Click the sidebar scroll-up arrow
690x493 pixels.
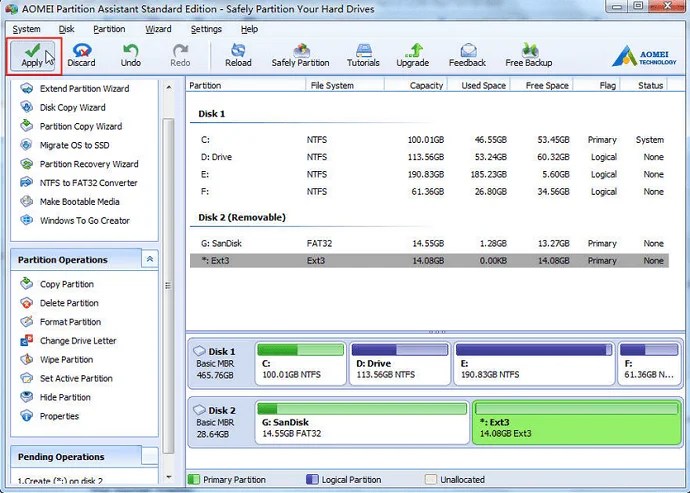click(169, 88)
